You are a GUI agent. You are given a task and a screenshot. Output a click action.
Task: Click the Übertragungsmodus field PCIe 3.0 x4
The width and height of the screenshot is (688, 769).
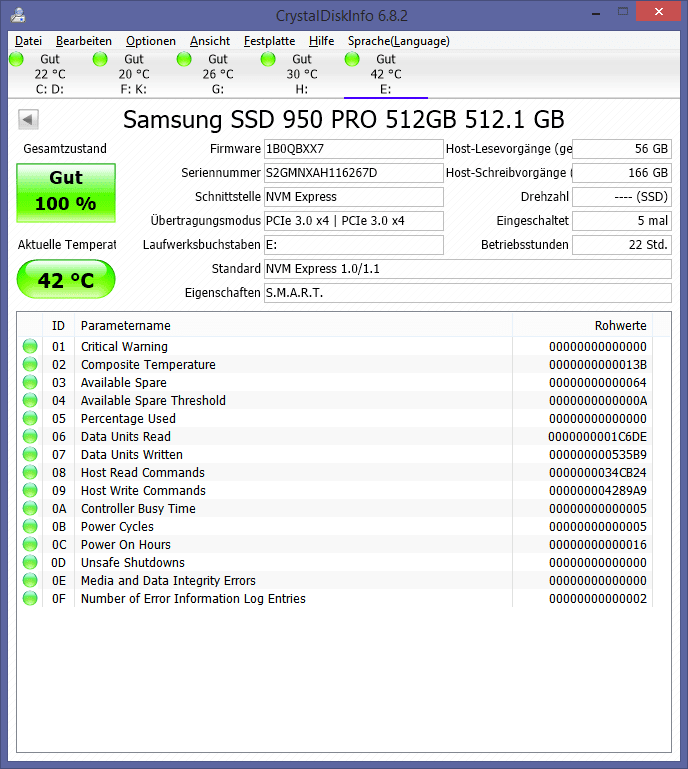(x=354, y=221)
